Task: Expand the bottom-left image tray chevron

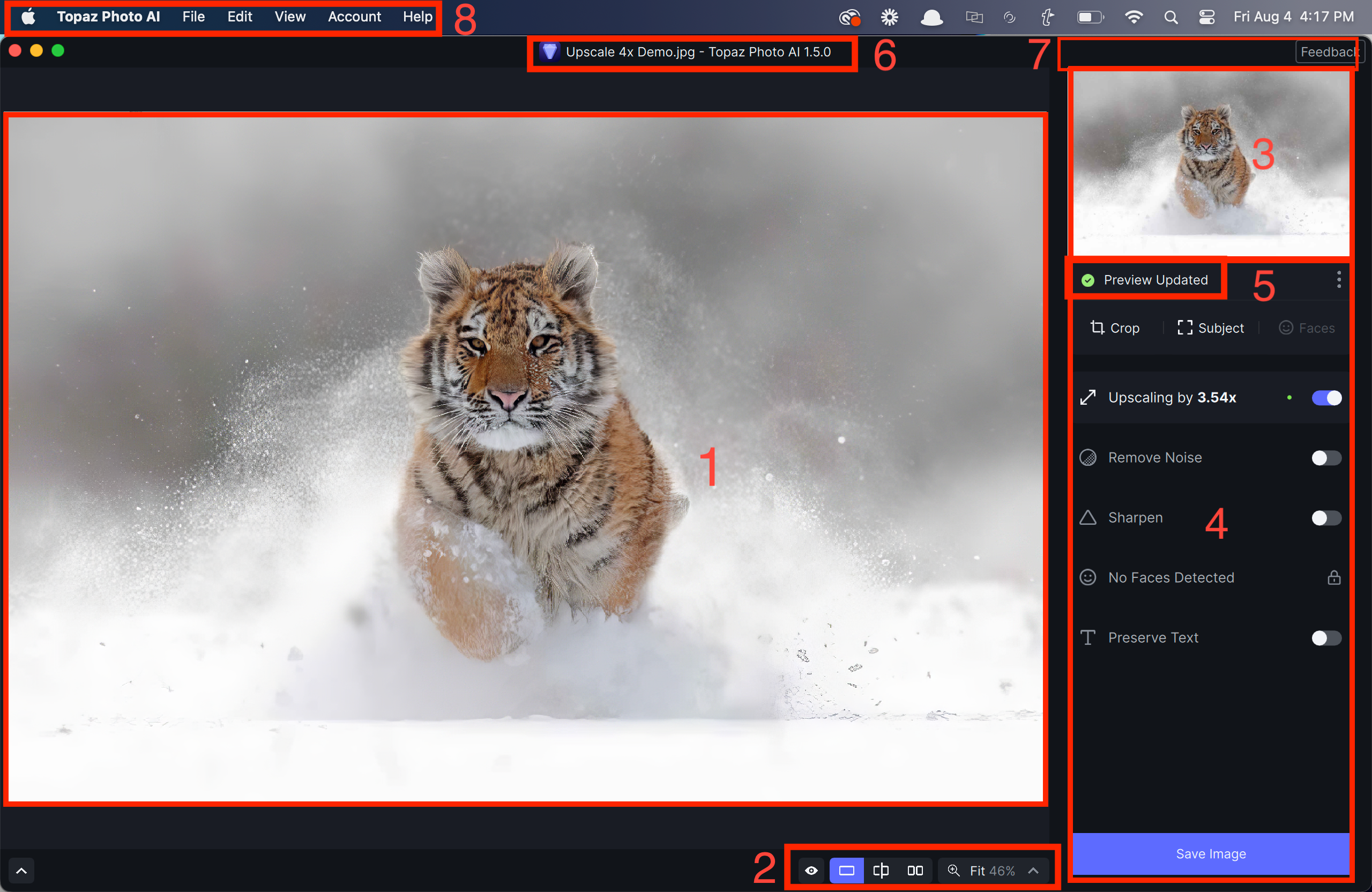Action: [21, 870]
